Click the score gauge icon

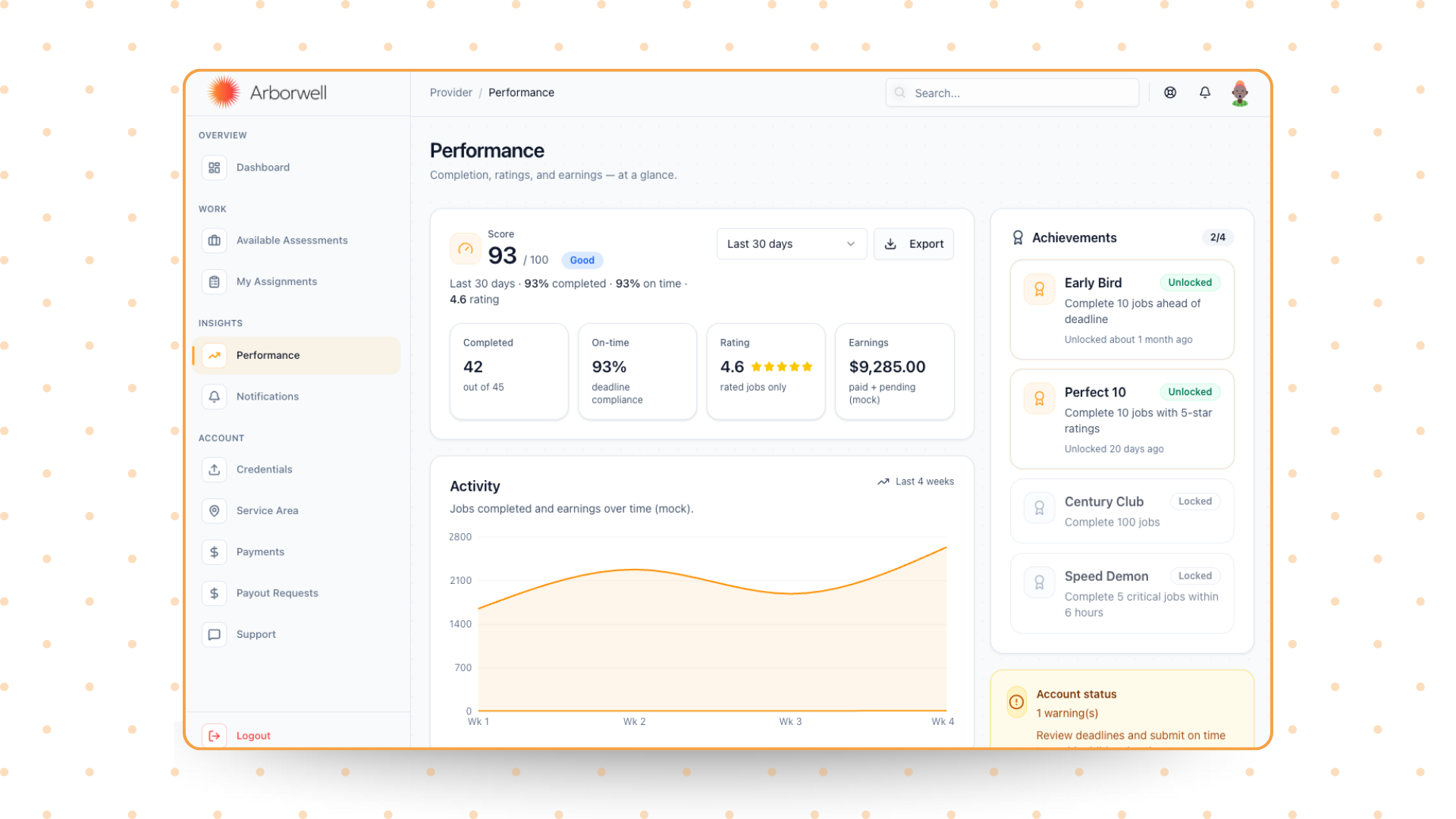[466, 249]
